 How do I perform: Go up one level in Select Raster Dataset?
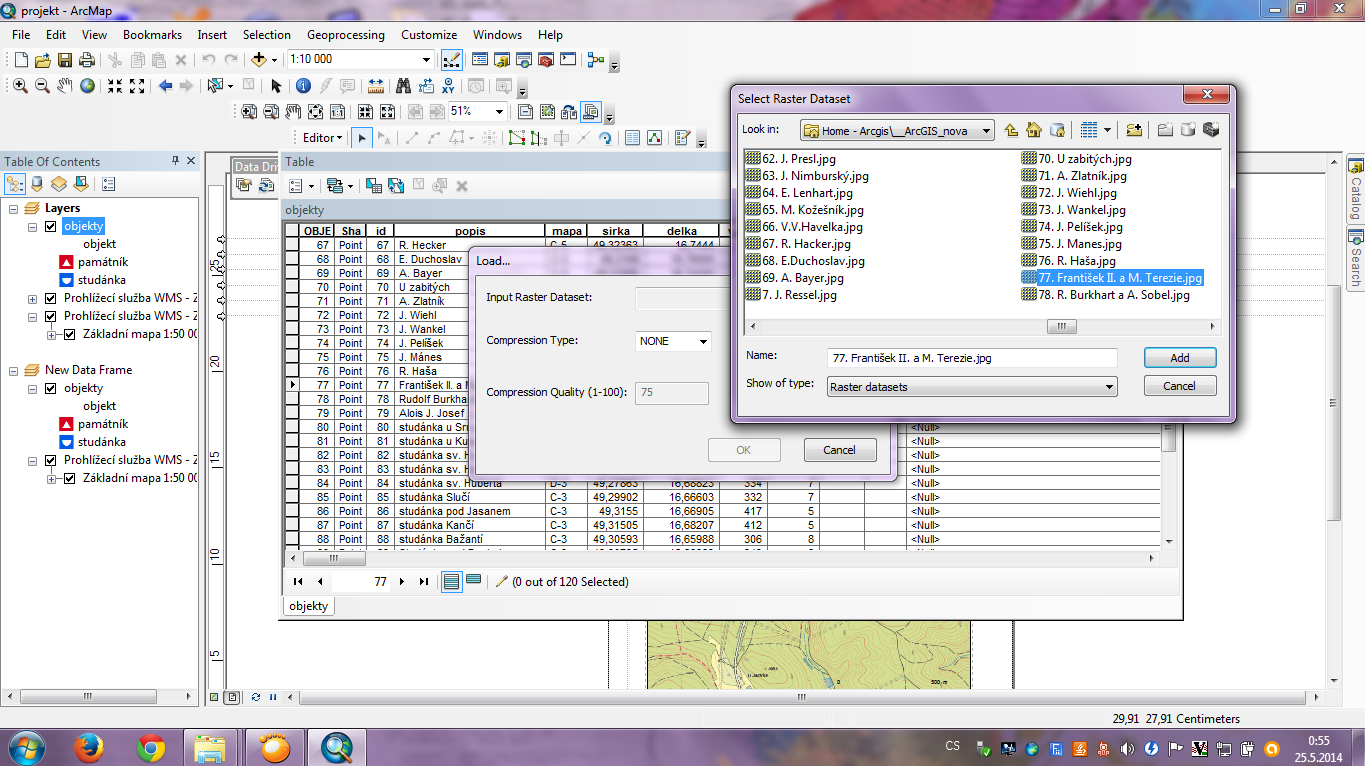pos(1011,130)
